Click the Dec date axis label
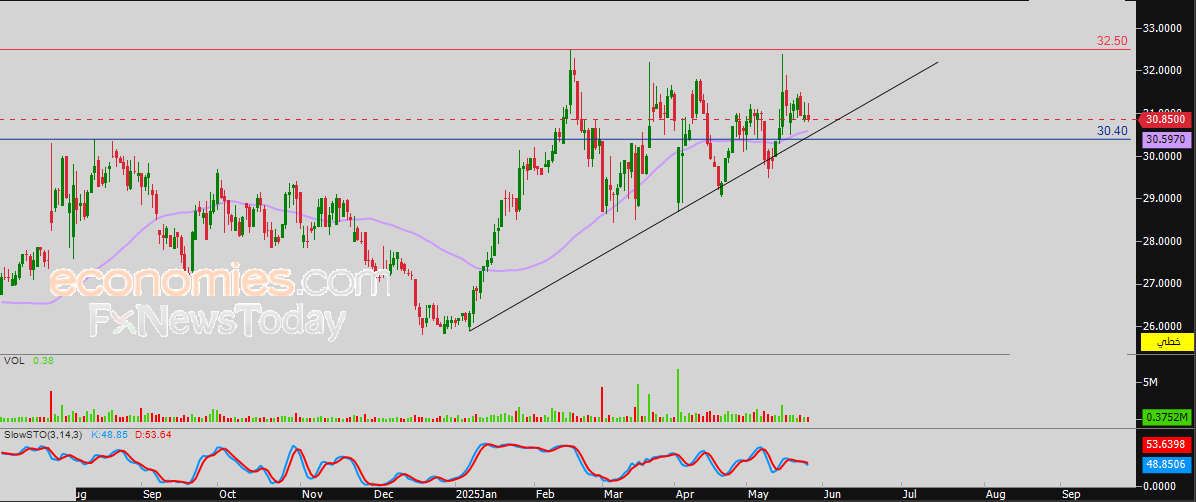 (x=384, y=494)
